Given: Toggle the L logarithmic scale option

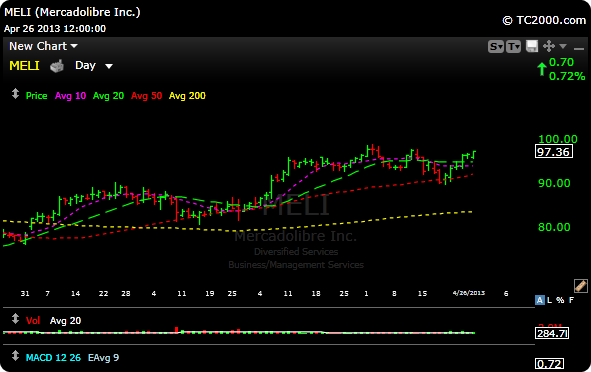Looking at the screenshot, I should click(550, 300).
